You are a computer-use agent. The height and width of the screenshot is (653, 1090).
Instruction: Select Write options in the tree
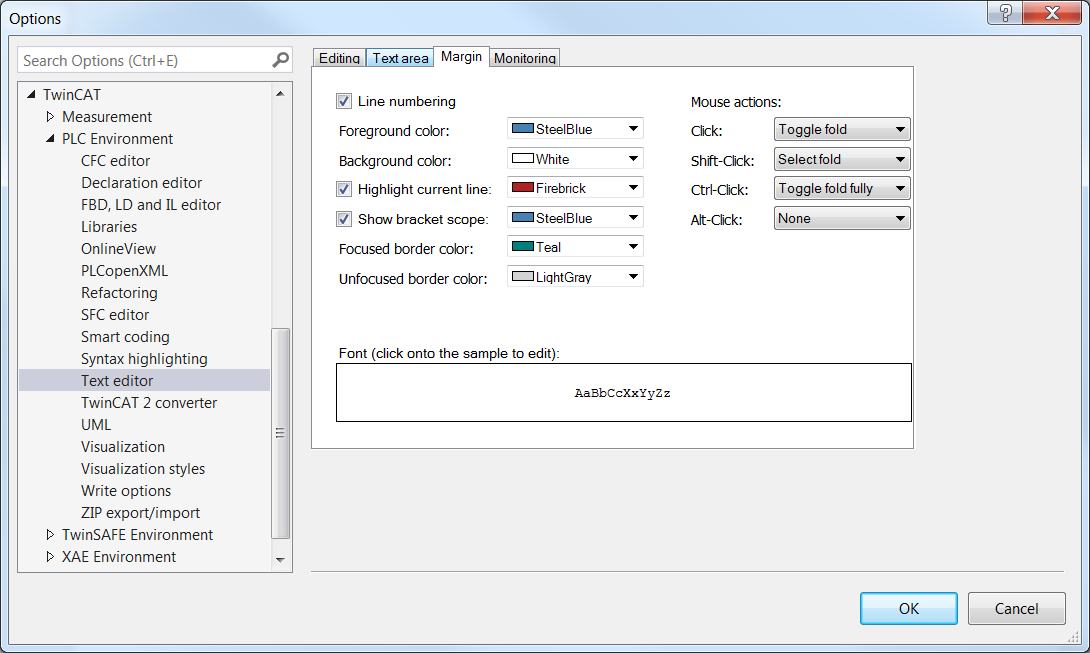(126, 491)
